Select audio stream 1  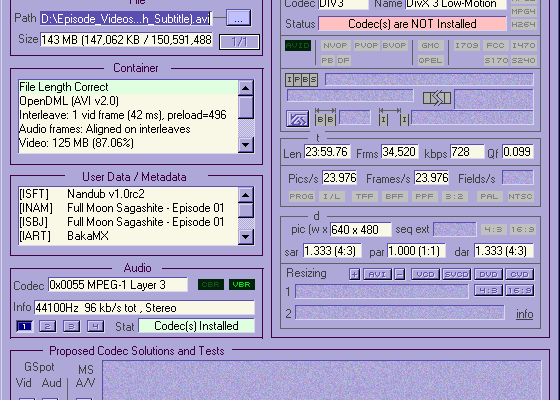click(24, 326)
